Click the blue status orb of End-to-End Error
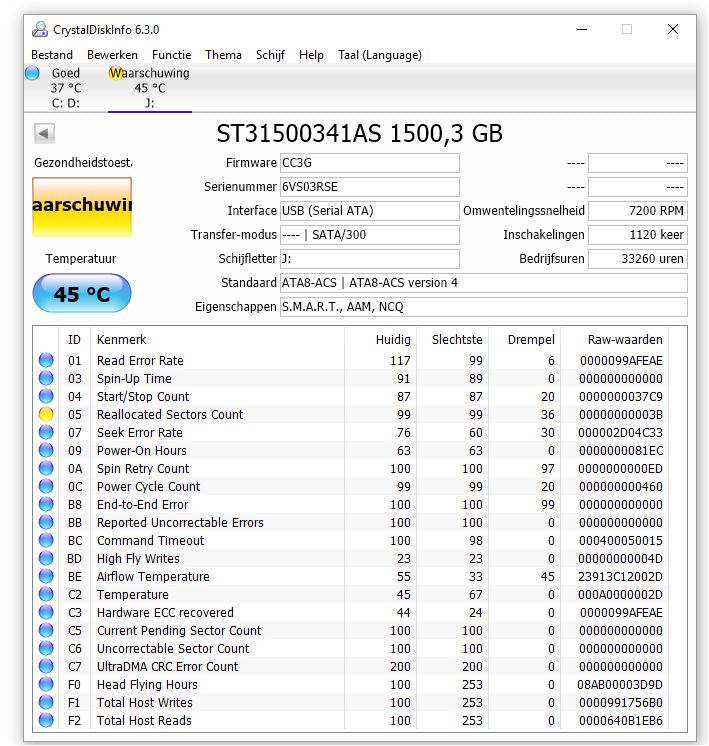Screen dimensions: 709x746 [46, 504]
